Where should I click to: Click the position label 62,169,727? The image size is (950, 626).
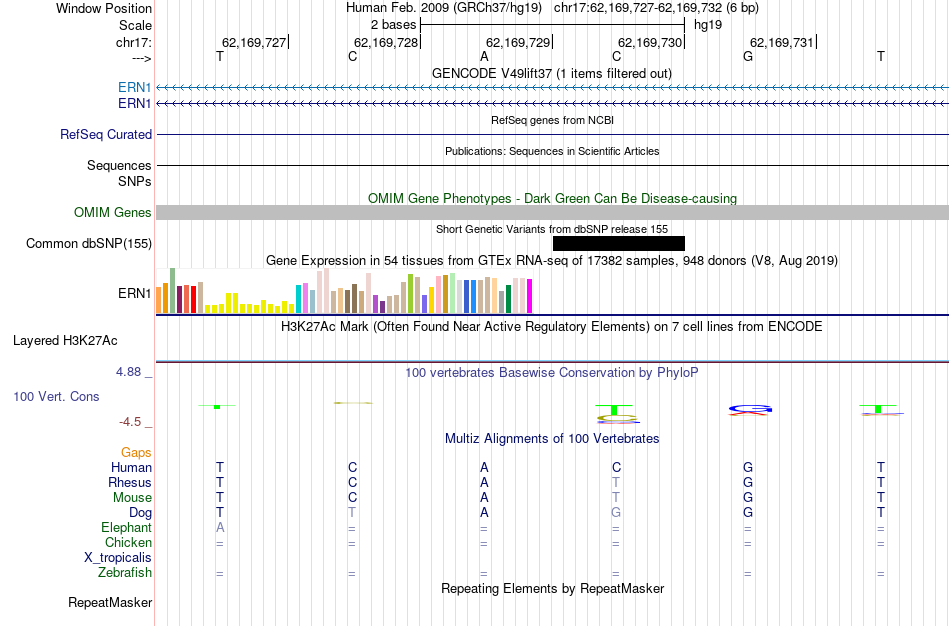[x=254, y=42]
